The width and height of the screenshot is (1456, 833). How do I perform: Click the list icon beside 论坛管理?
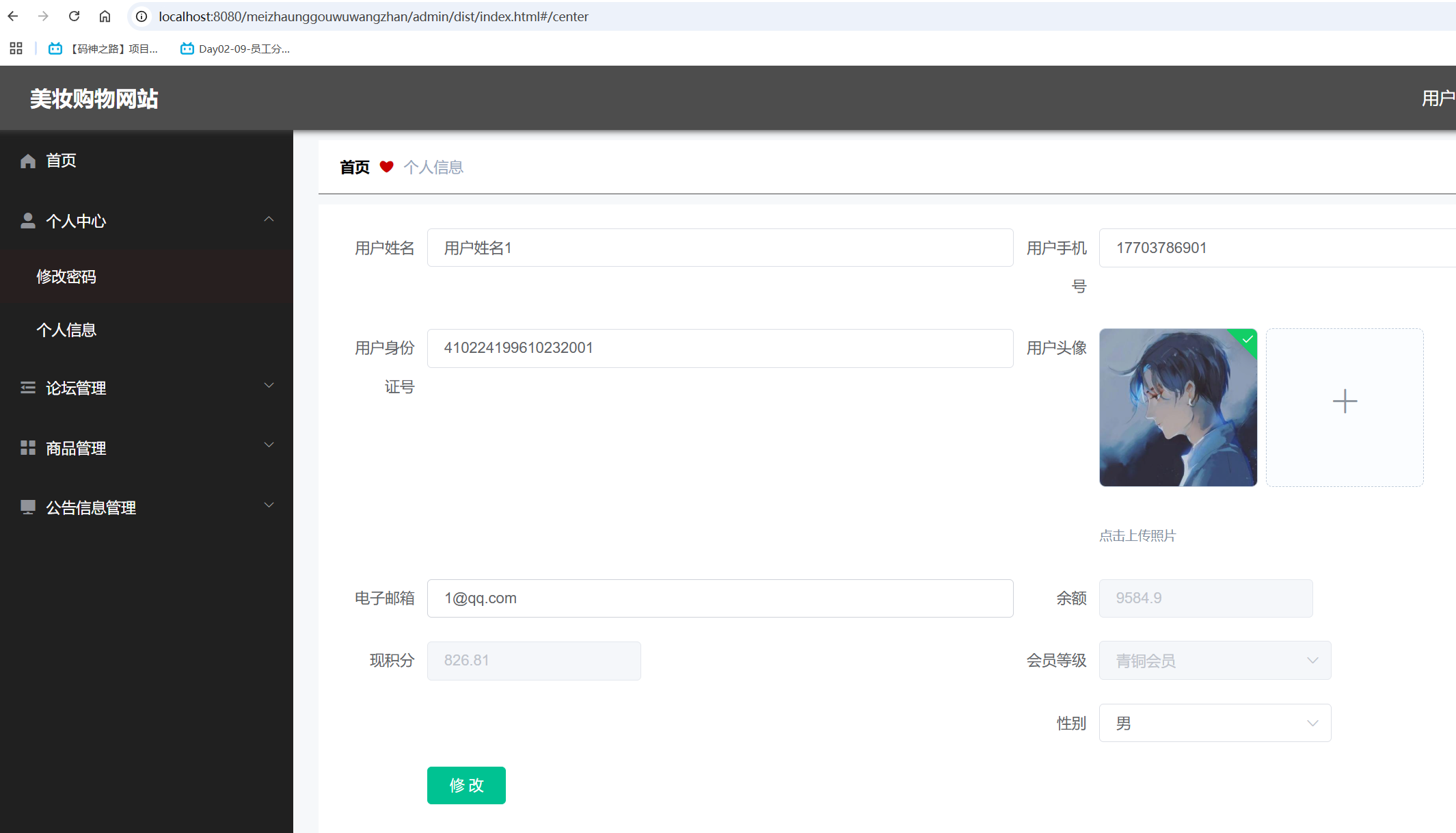[28, 388]
